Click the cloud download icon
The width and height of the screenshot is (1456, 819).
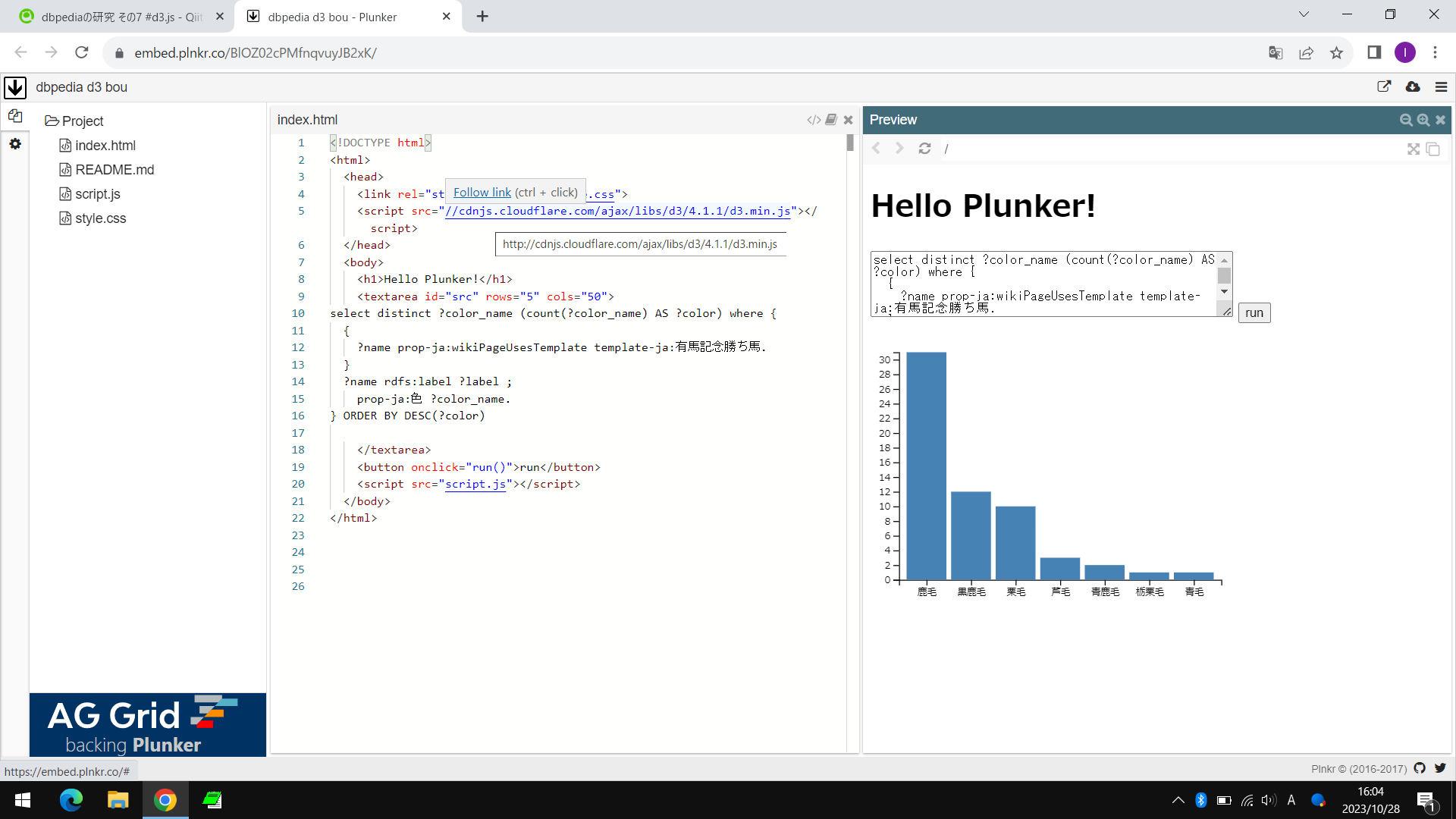1413,87
